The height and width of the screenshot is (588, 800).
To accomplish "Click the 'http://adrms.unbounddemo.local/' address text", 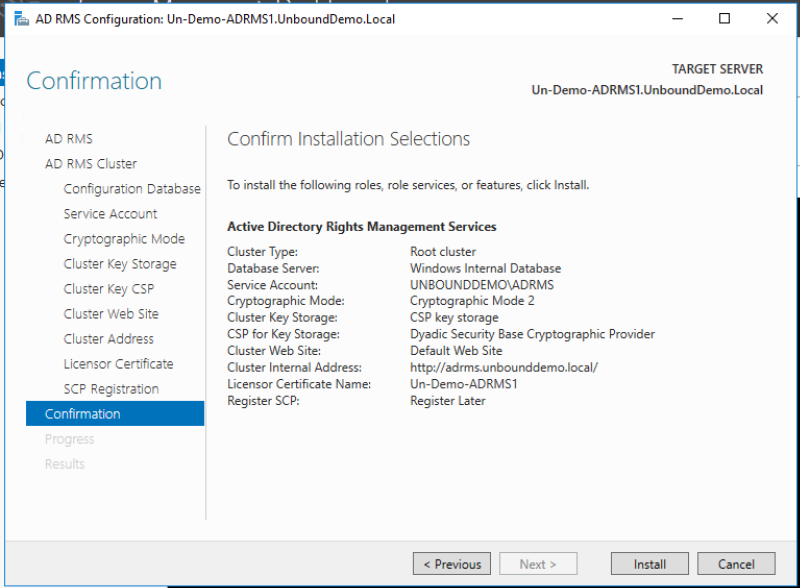I will 504,368.
